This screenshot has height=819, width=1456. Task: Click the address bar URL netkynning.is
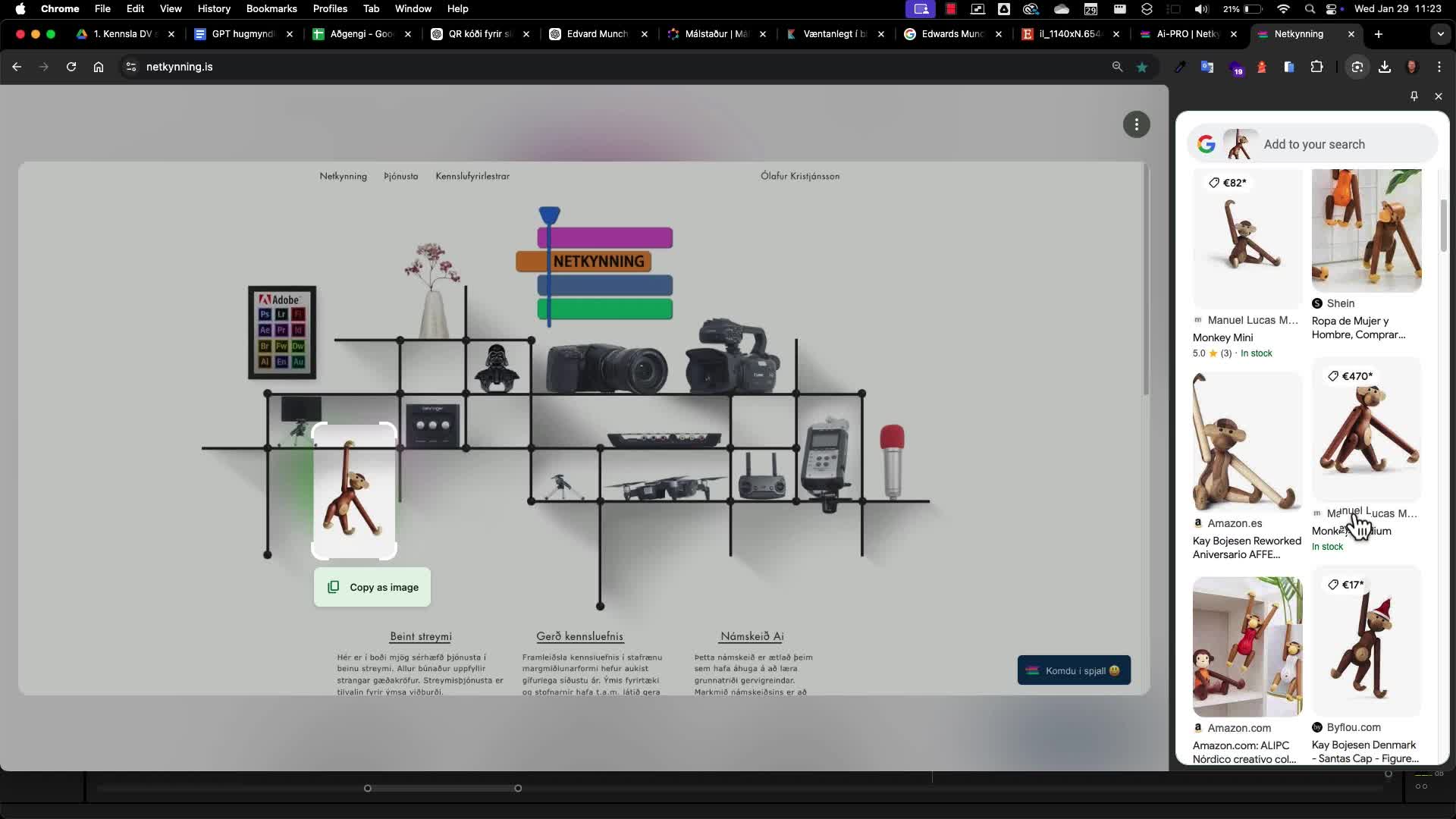pyautogui.click(x=180, y=67)
